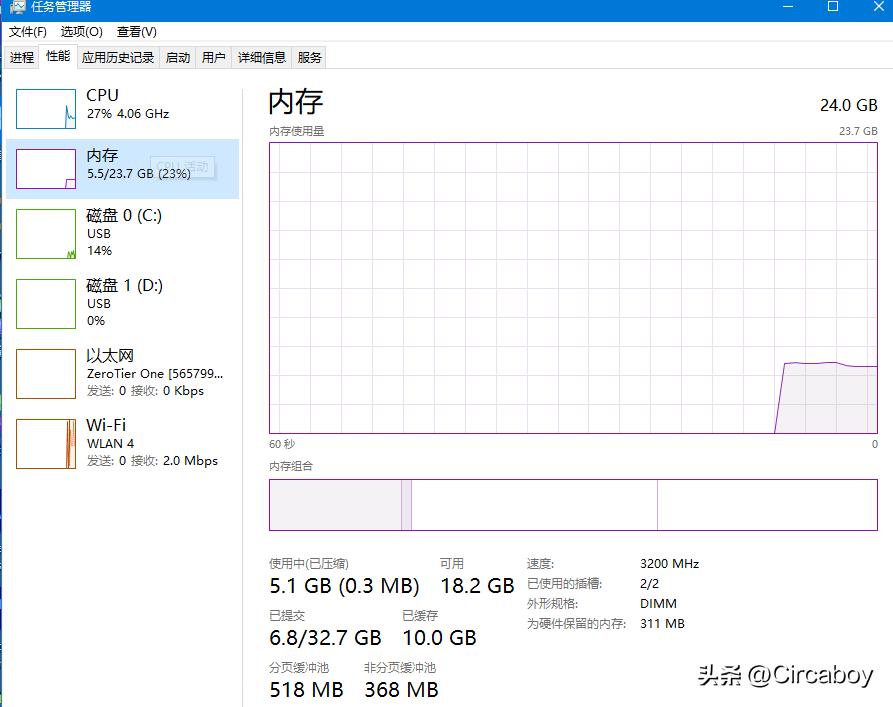Click the CPU usage mini graph
The image size is (893, 707).
[46, 109]
